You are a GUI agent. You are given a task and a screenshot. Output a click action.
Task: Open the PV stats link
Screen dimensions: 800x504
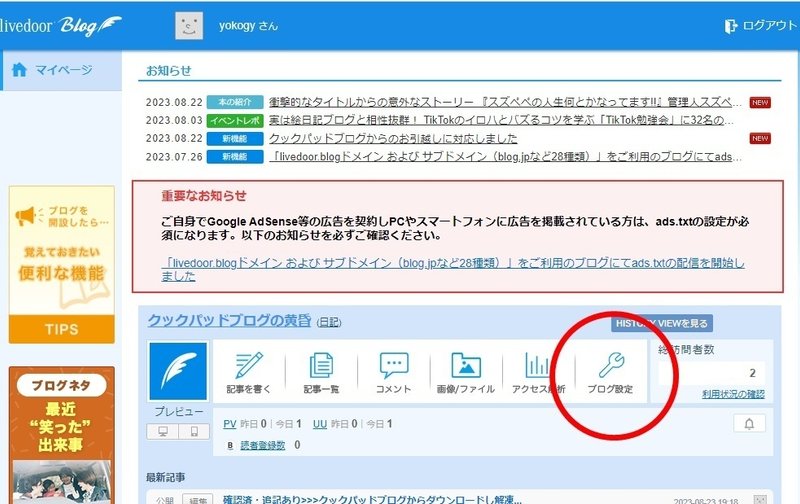pyautogui.click(x=230, y=424)
